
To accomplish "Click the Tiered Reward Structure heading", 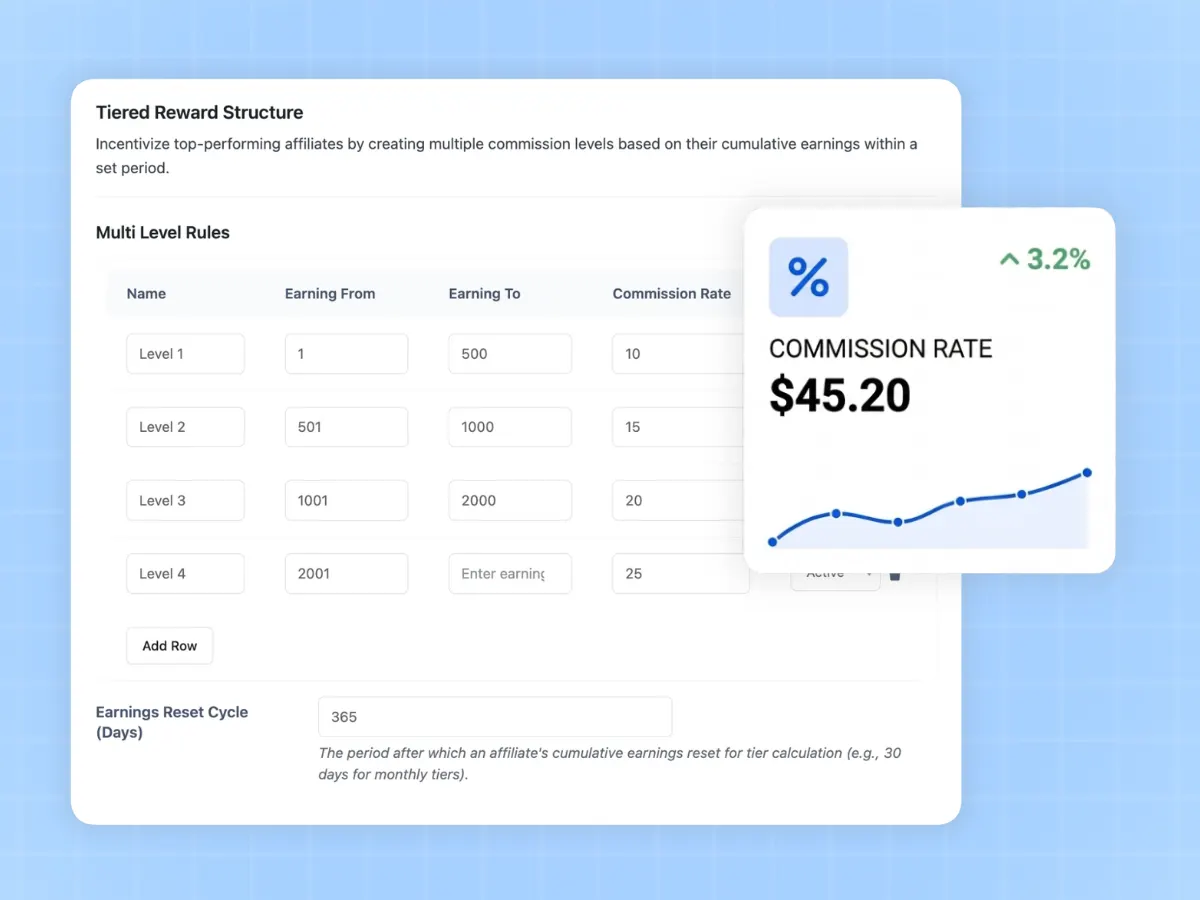I will coord(199,112).
